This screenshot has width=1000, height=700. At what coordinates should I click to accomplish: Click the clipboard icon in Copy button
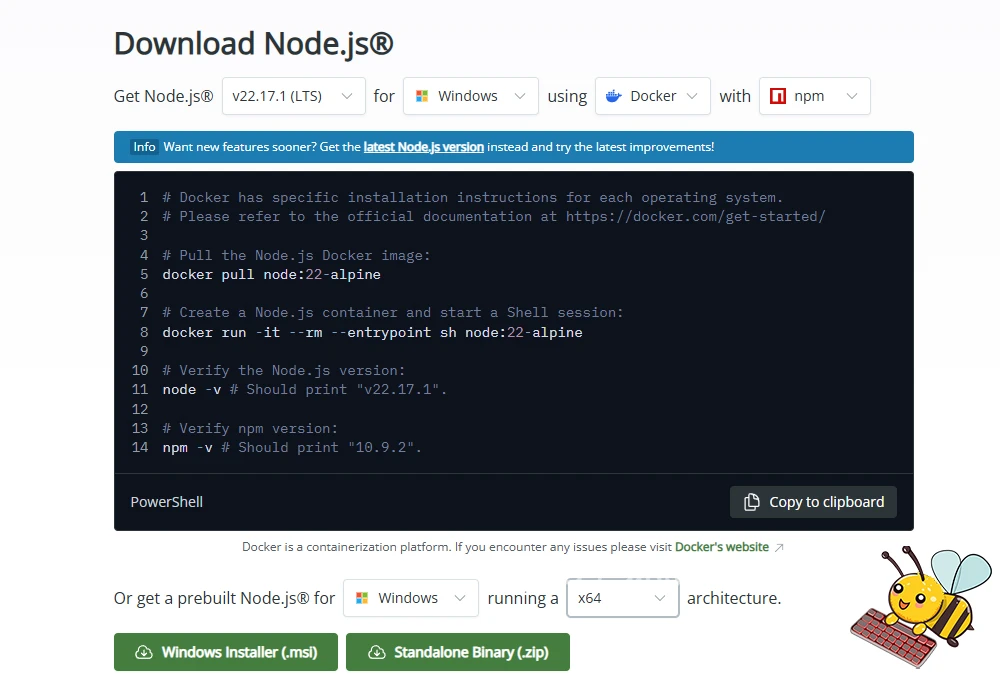752,502
